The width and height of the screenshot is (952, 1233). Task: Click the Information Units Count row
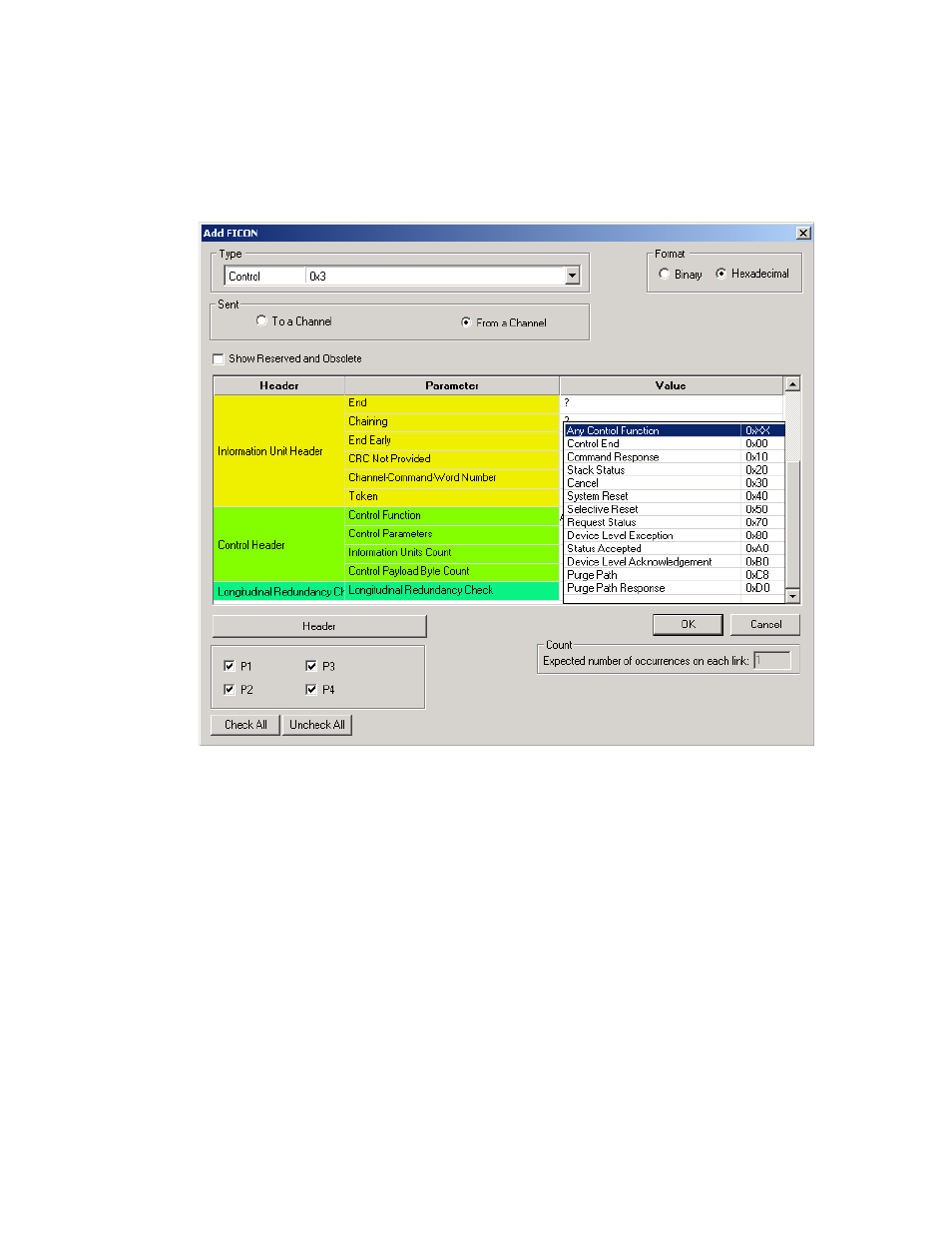(452, 552)
